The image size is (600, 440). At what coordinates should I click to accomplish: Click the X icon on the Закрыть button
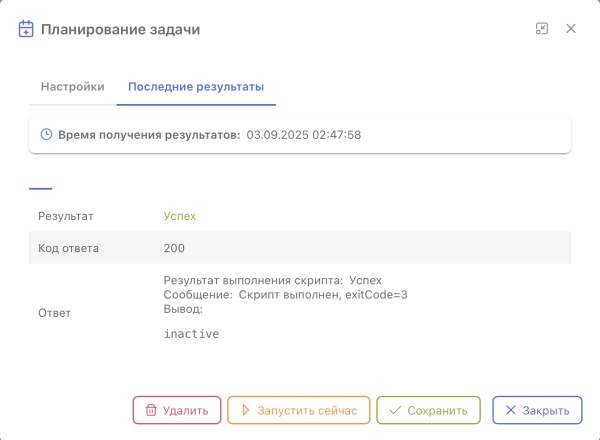click(x=511, y=410)
